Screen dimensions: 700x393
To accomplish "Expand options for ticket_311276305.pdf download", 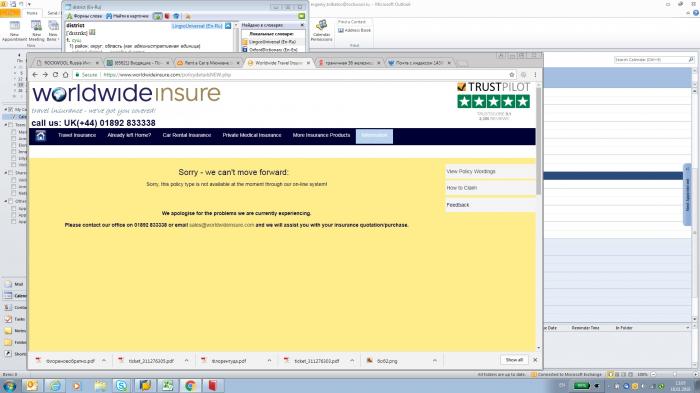I will 186,360.
